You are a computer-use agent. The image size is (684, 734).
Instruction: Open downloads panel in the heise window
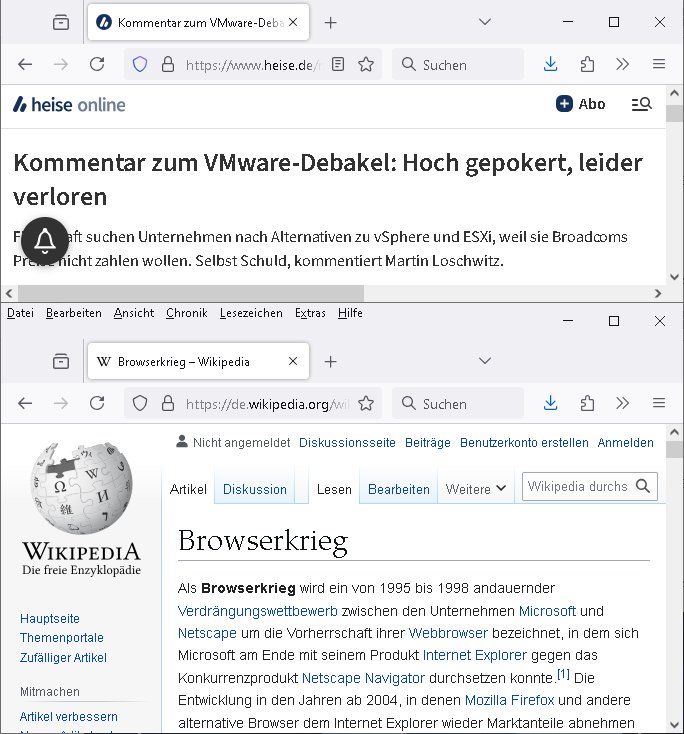click(x=551, y=64)
